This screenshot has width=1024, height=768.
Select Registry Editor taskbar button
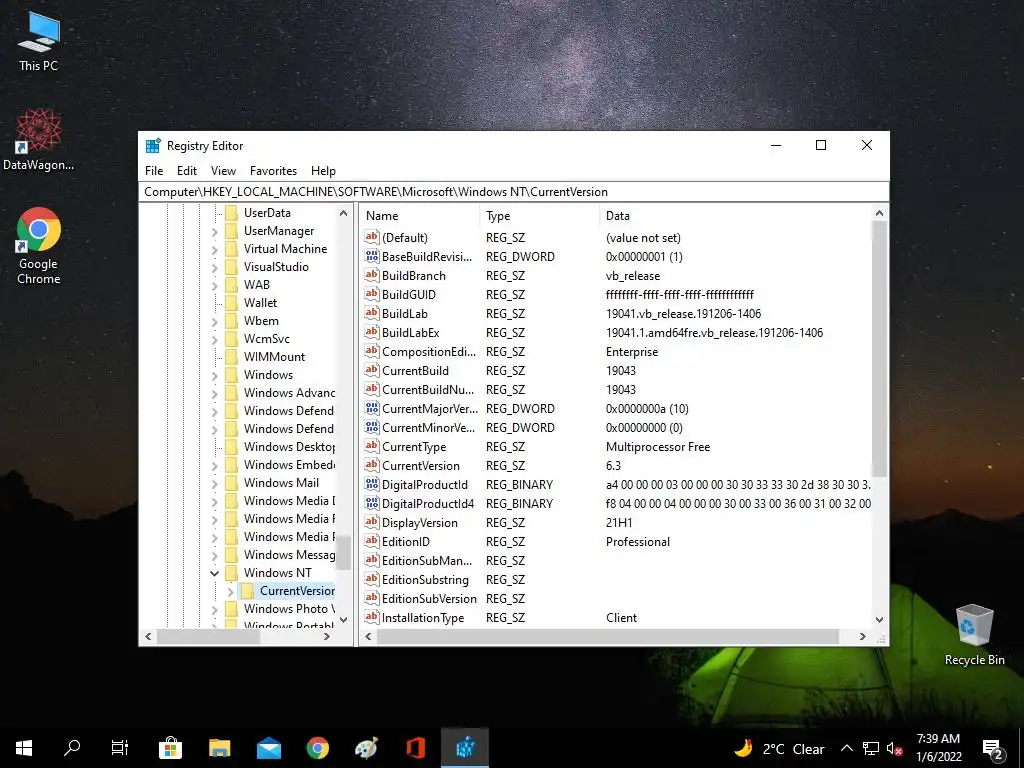coord(465,748)
